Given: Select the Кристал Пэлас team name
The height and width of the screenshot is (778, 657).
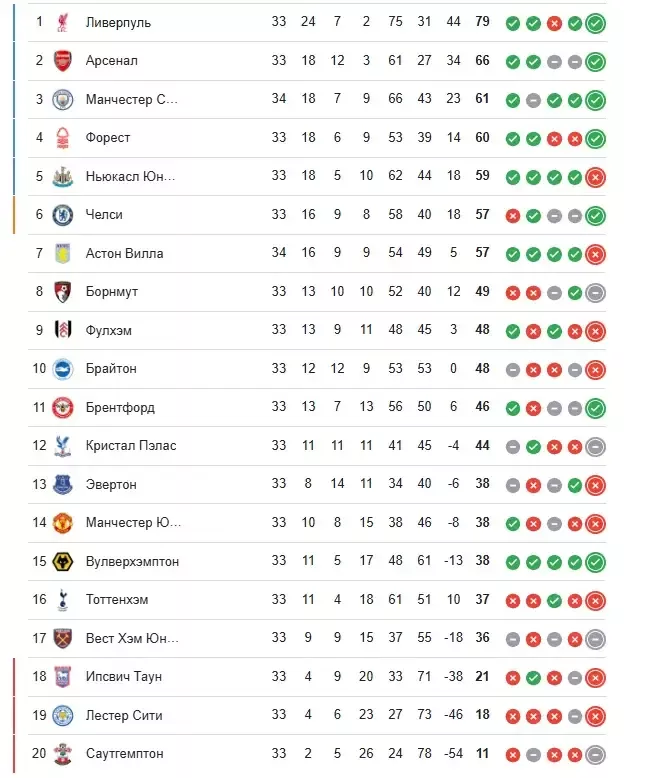Looking at the screenshot, I should click(x=131, y=446).
